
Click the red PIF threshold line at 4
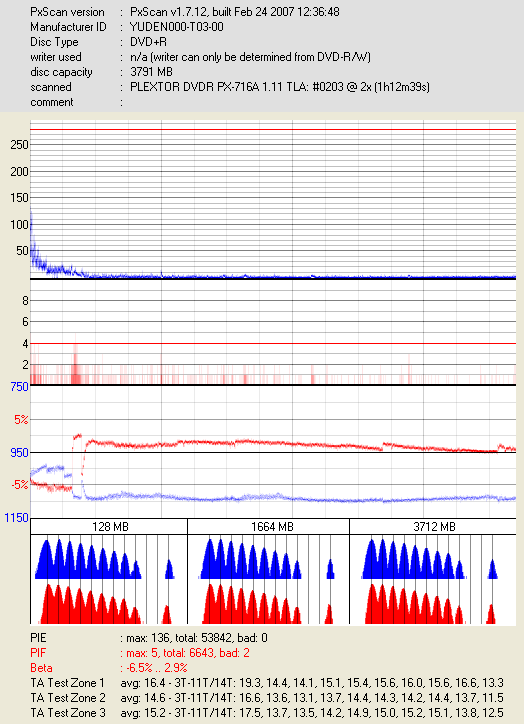pos(273,344)
